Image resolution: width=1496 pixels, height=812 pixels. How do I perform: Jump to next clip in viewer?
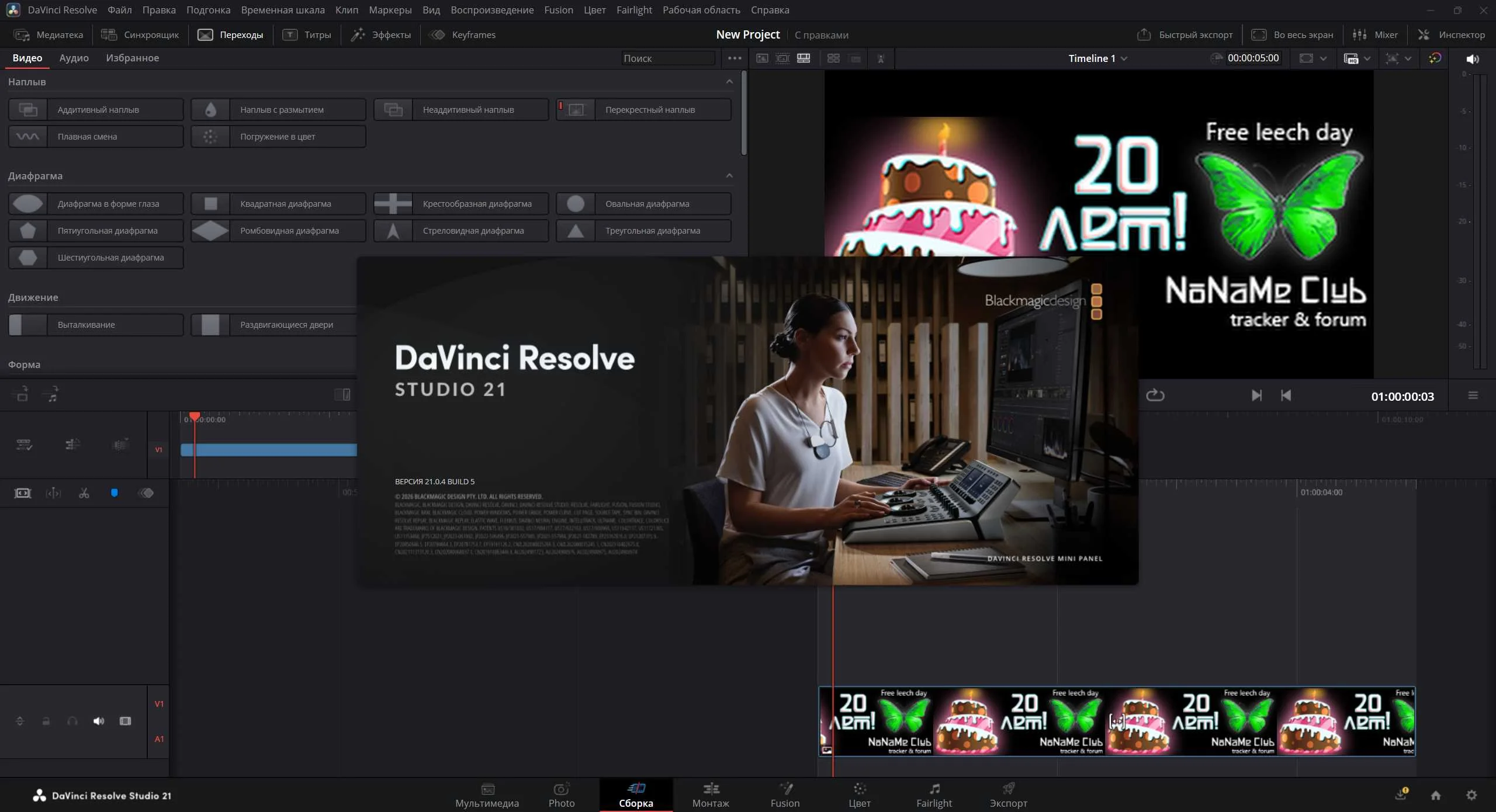pyautogui.click(x=1256, y=396)
